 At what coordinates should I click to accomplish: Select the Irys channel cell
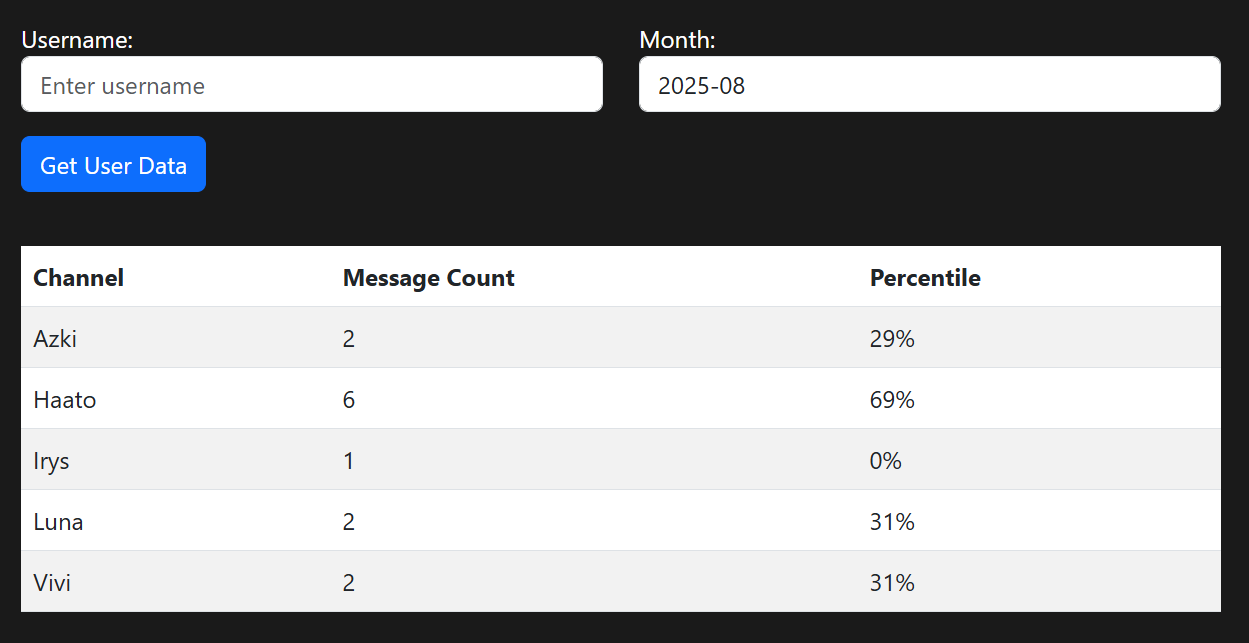pos(52,461)
